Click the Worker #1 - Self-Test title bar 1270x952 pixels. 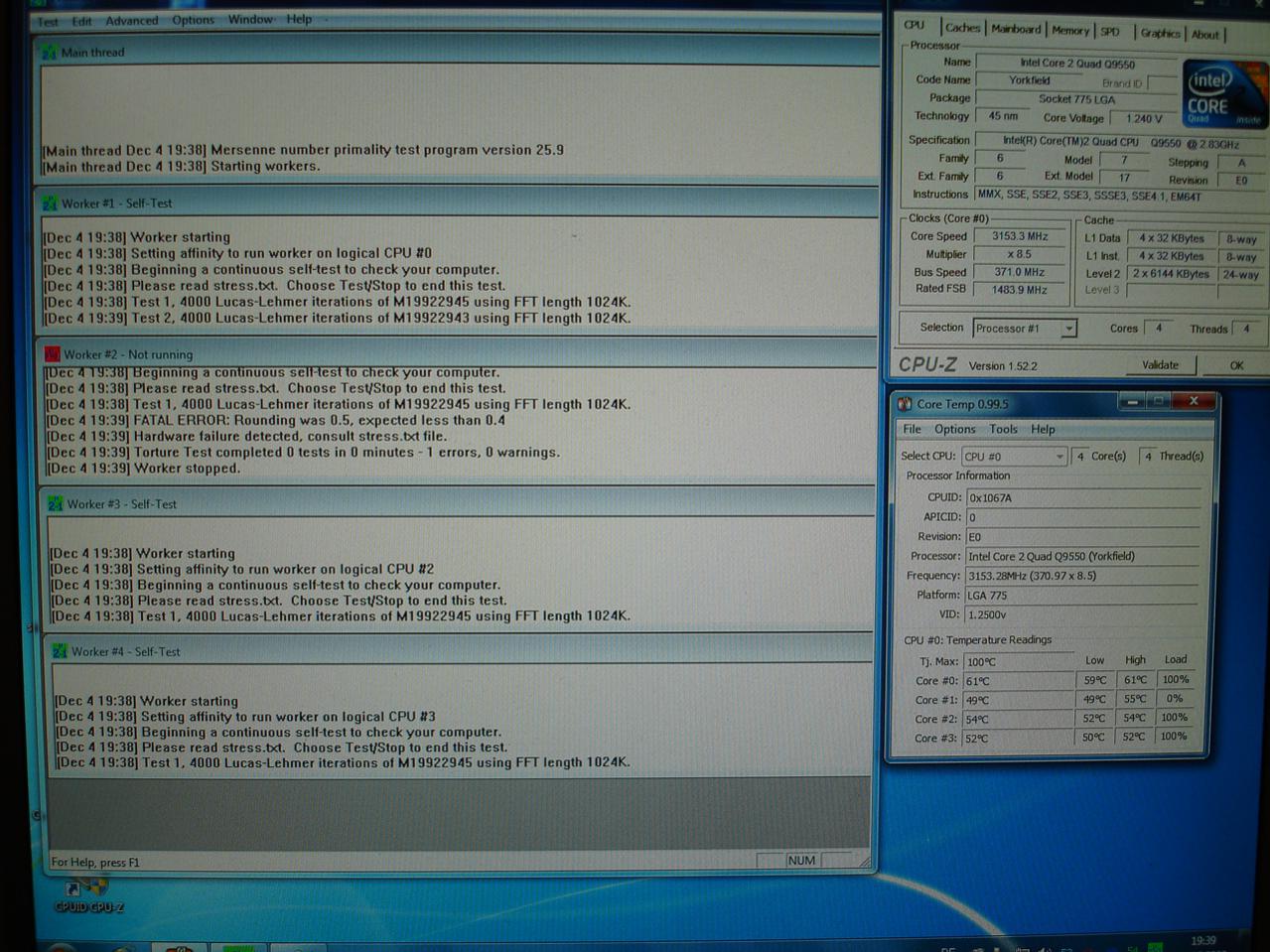458,204
